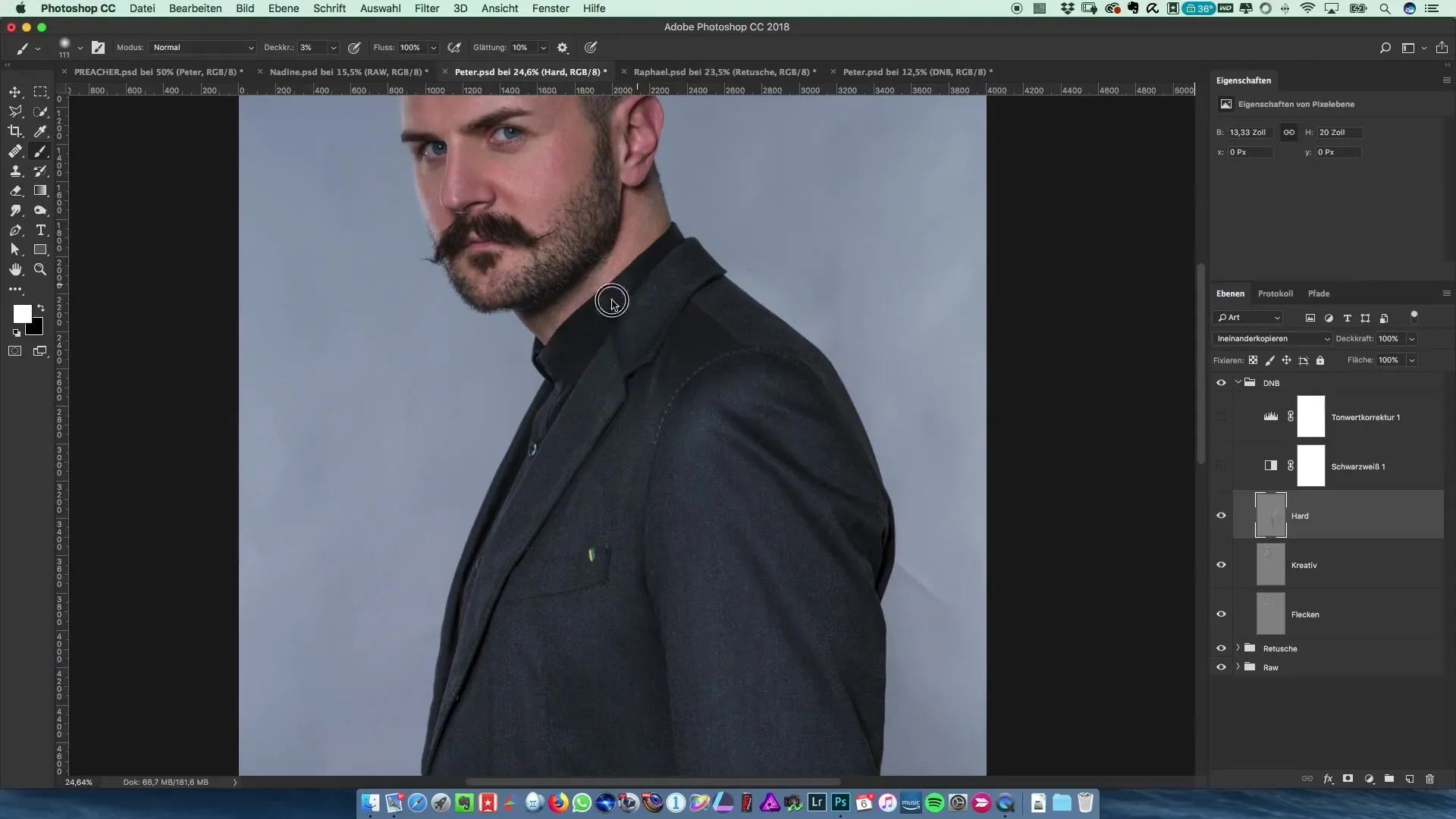1456x819 pixels.
Task: Select the Crop tool
Action: tap(15, 131)
